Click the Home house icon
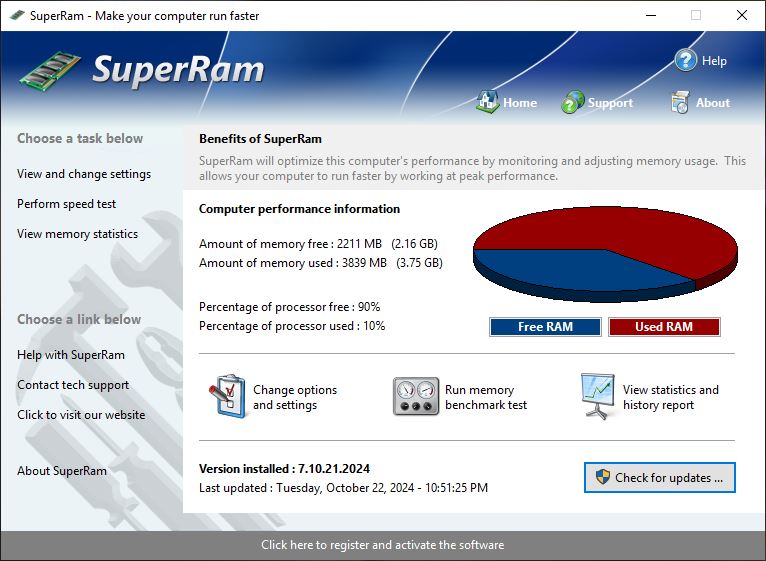This screenshot has height=561, width=766. (x=487, y=102)
